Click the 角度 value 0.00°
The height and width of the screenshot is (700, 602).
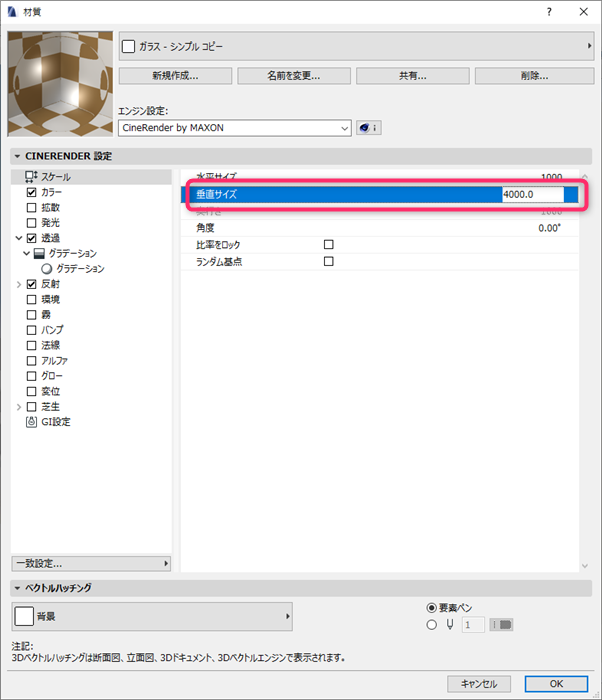[x=549, y=228]
